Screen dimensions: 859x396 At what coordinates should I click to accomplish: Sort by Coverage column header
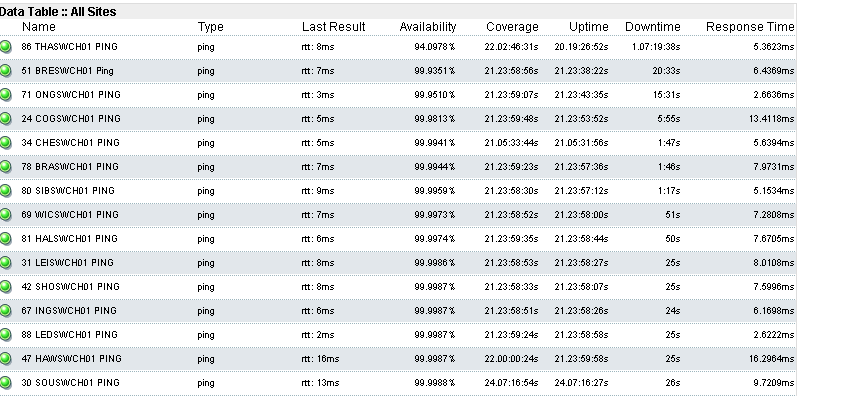coord(512,27)
